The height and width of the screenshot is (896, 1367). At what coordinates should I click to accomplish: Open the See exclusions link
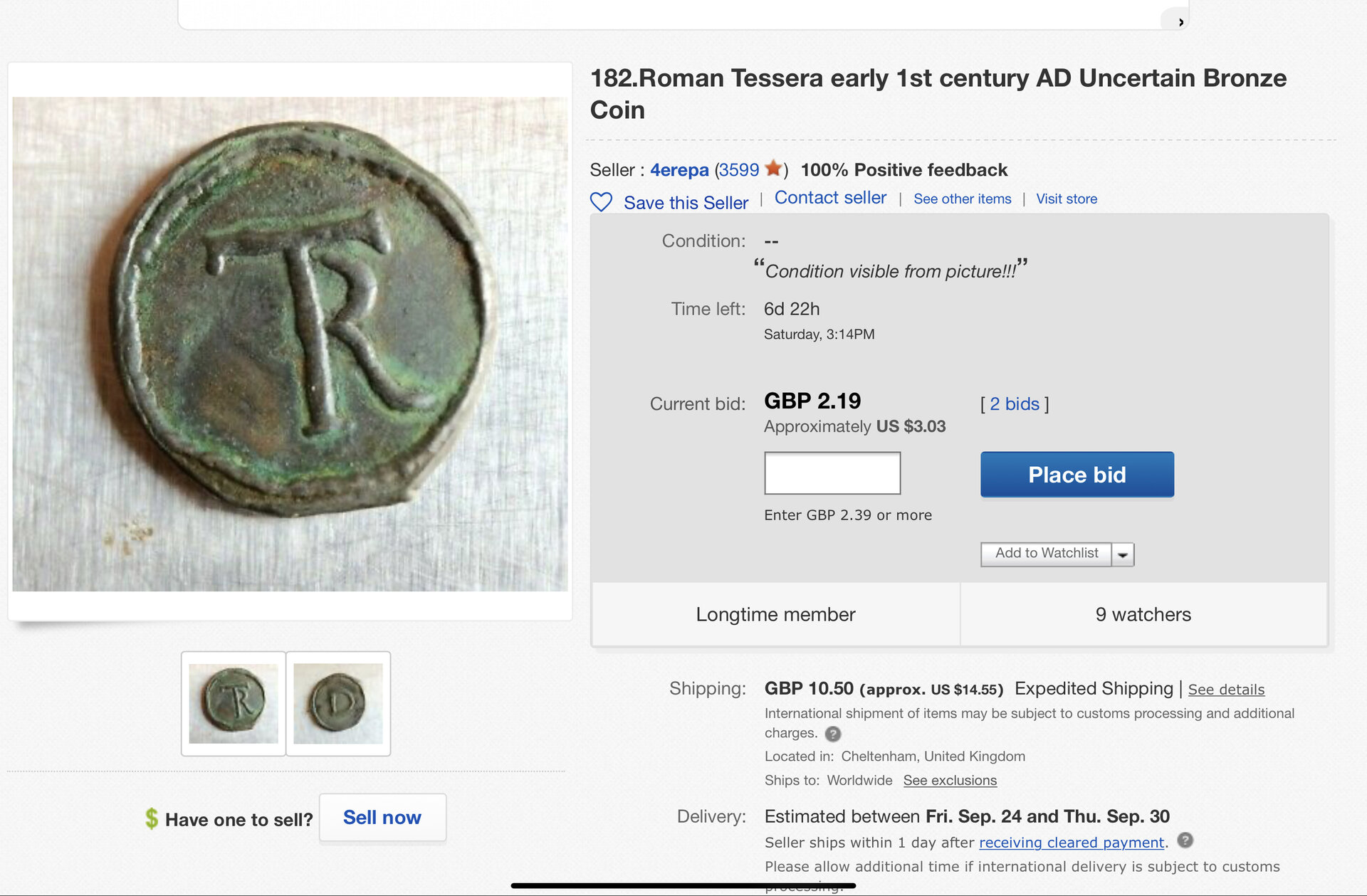click(x=950, y=781)
